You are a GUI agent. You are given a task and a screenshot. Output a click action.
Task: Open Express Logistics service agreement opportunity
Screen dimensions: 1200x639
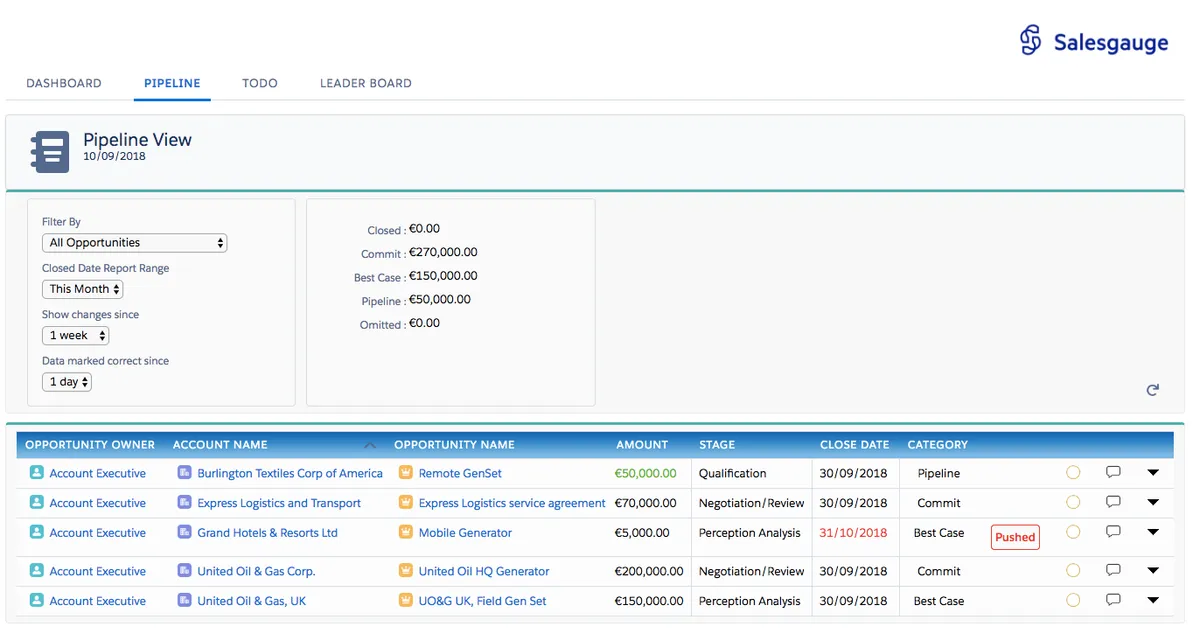512,503
